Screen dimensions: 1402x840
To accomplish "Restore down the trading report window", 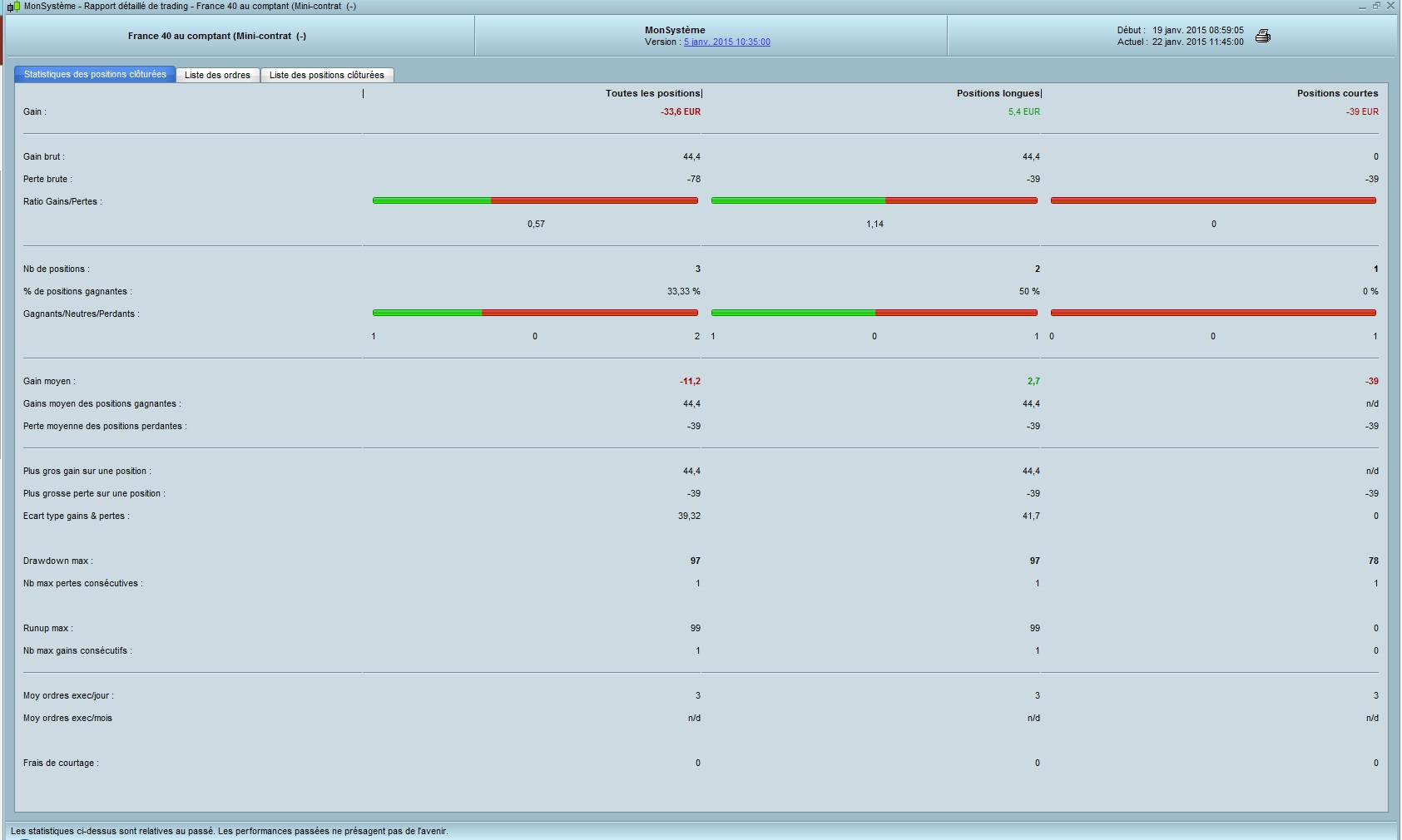I will pyautogui.click(x=1376, y=6).
